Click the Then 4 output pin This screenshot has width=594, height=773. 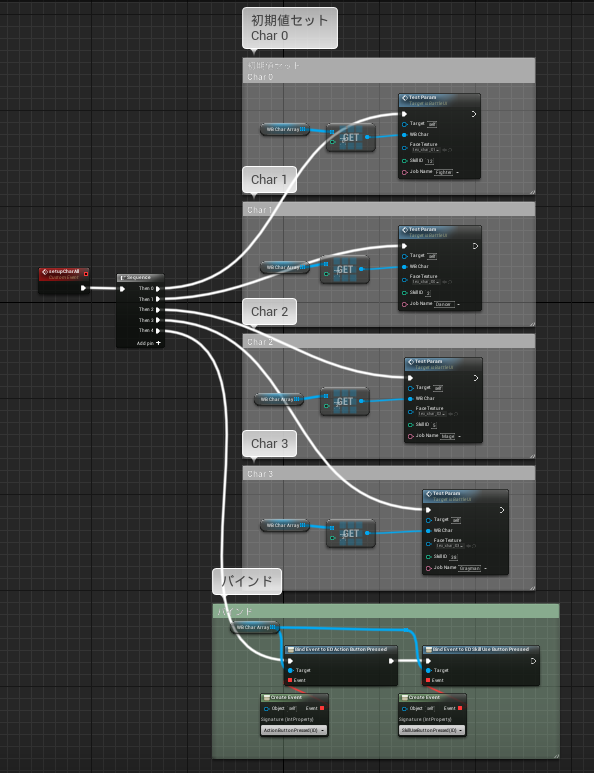click(x=158, y=331)
